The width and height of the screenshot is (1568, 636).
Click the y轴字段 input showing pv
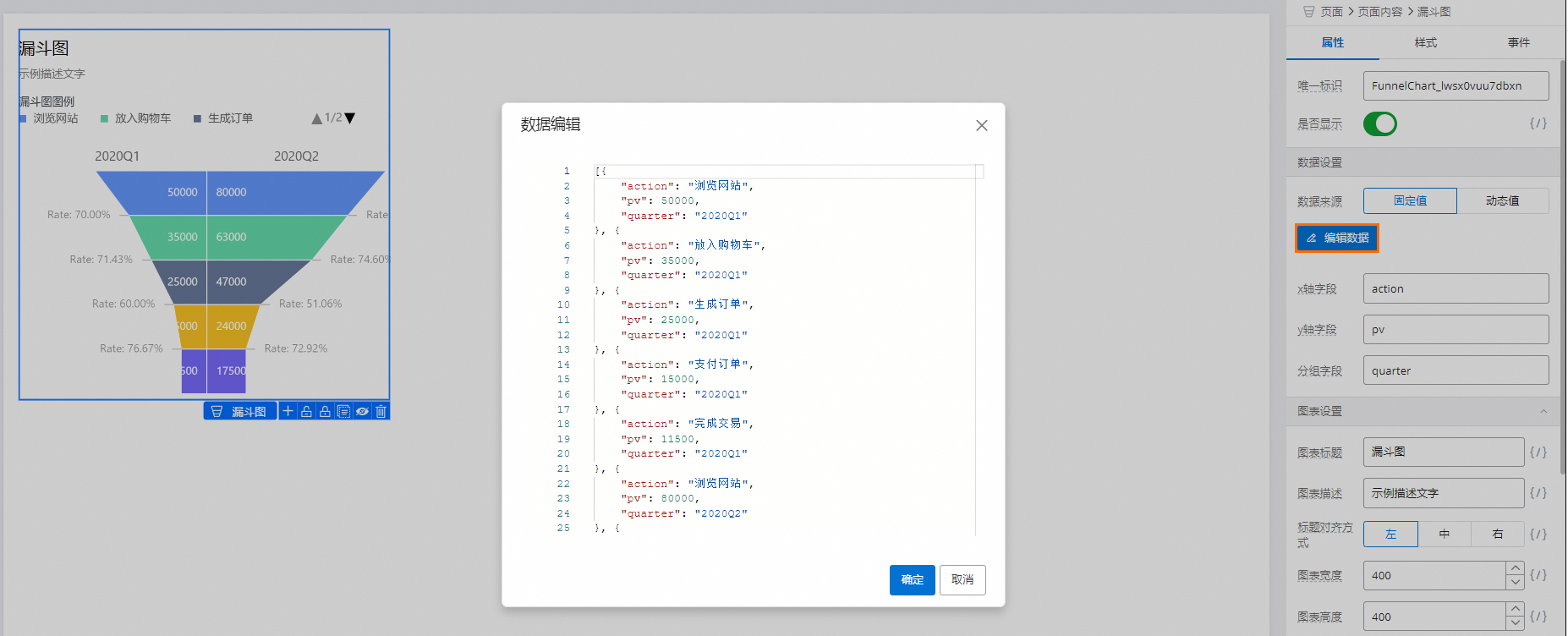coord(1456,330)
